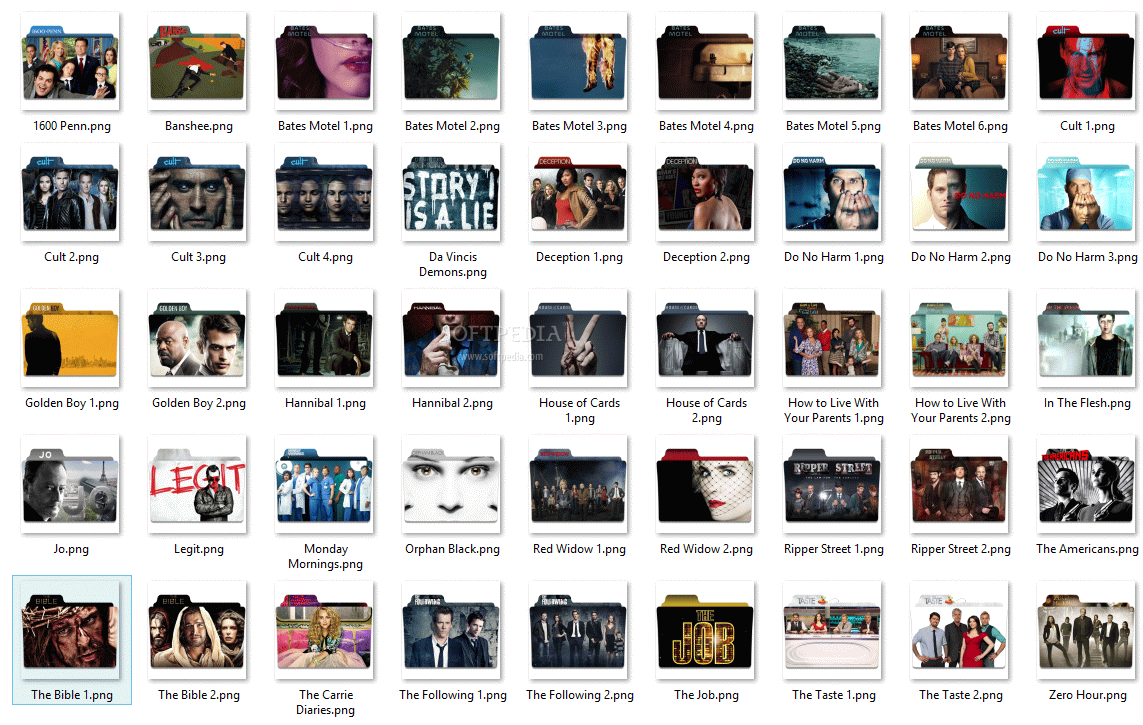The height and width of the screenshot is (725, 1143).
Task: Select the Cult 3 folder icon
Action: pos(198,192)
